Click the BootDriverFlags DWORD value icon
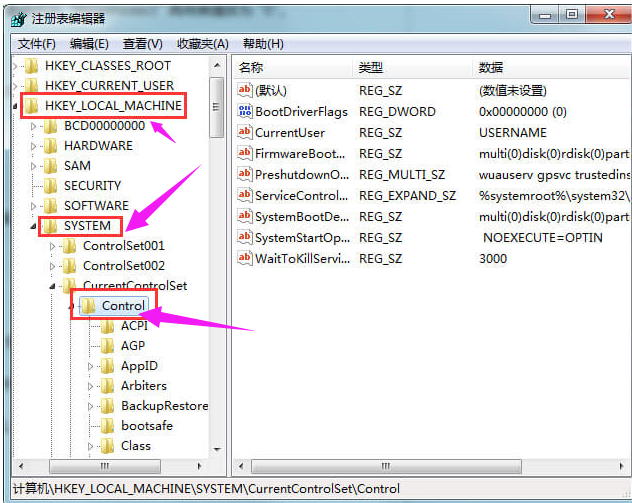Viewport: 632px width, 503px height. [245, 111]
